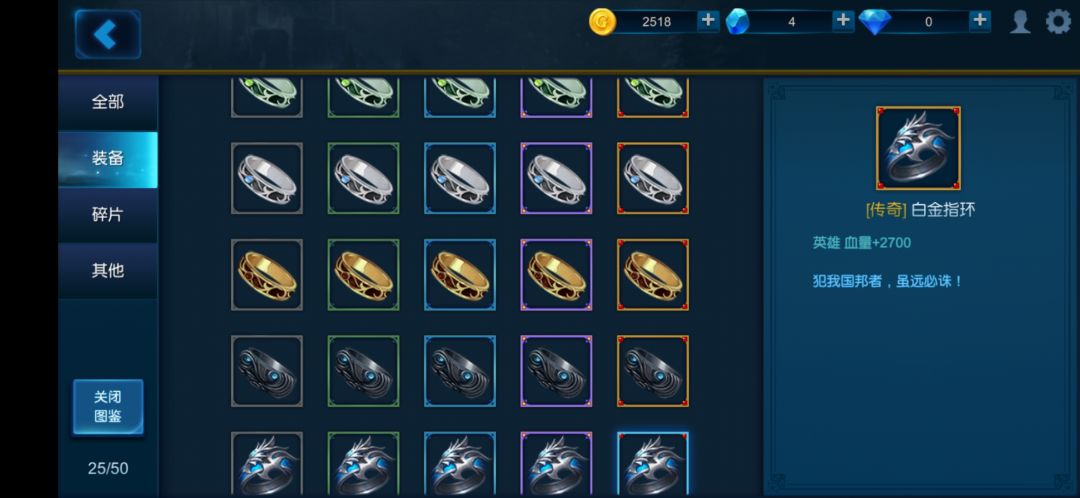Click the 白金指环 preview image

pyautogui.click(x=918, y=148)
